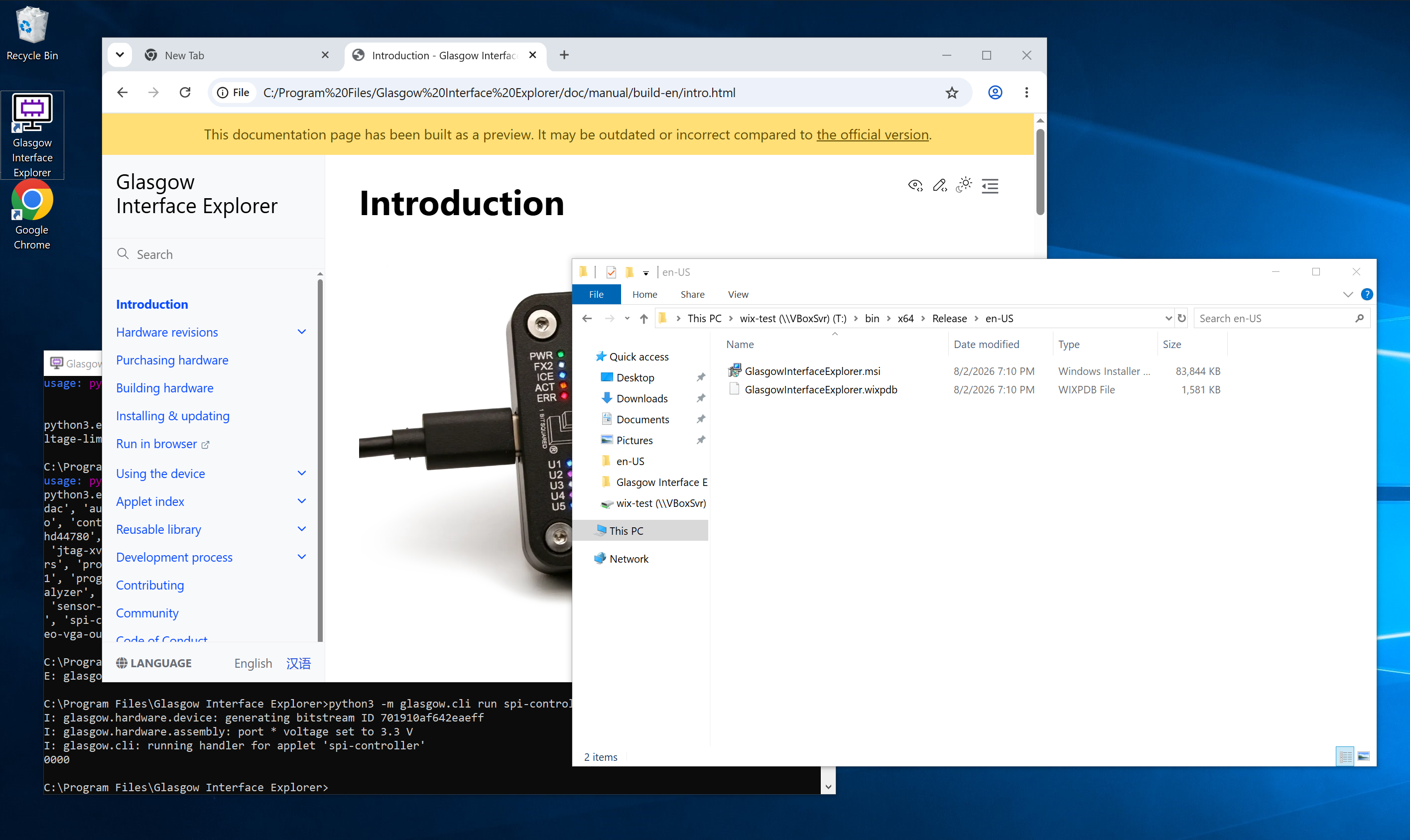Image resolution: width=1410 pixels, height=840 pixels.
Task: Click File Explorer's back arrow
Action: pos(587,318)
